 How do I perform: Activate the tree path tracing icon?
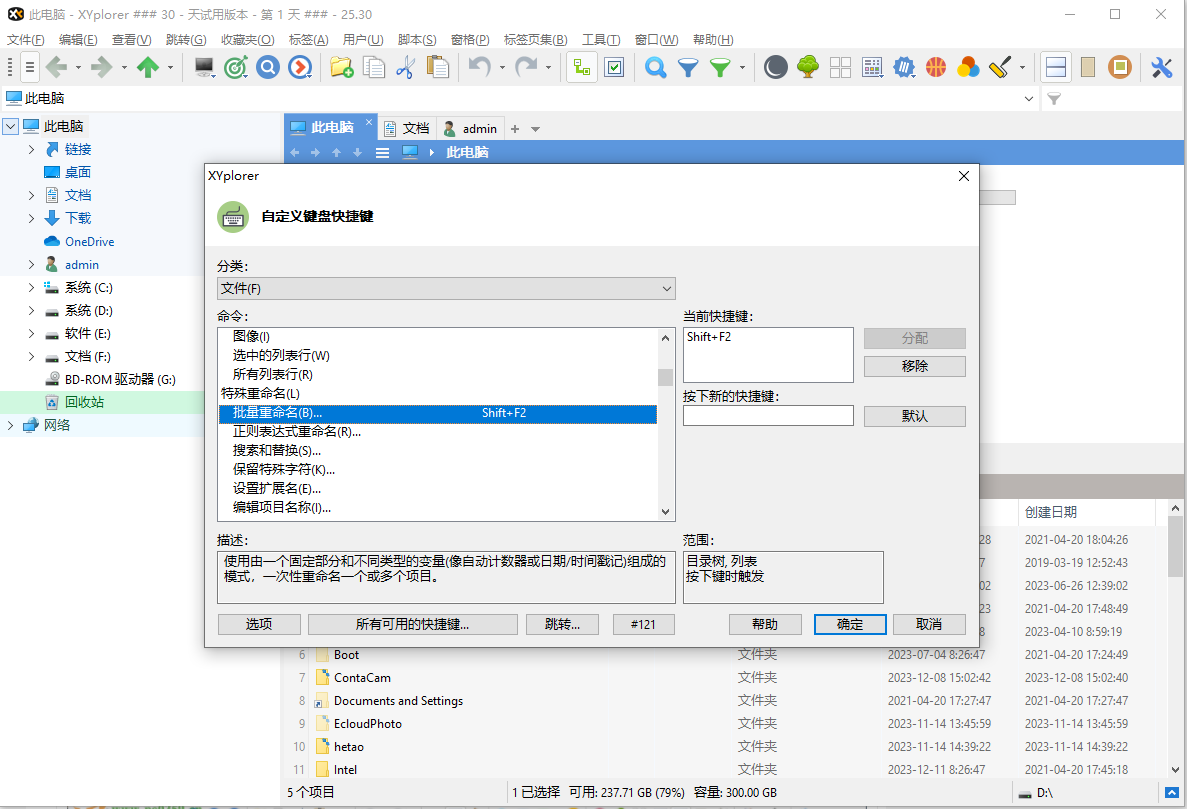581,67
